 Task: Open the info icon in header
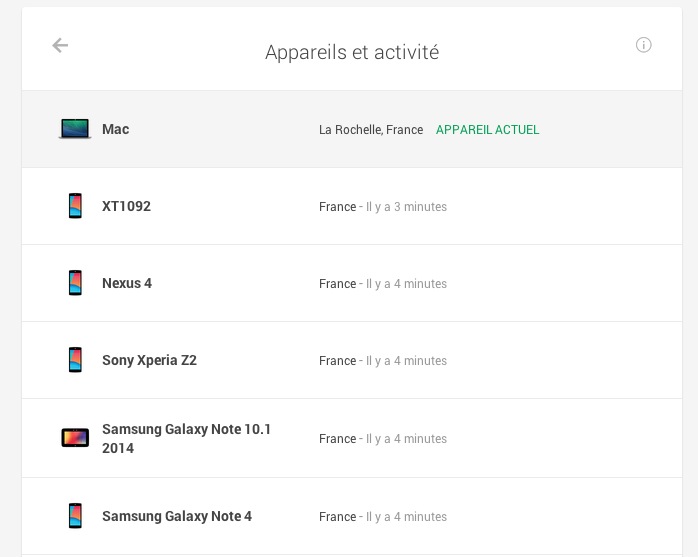[x=644, y=45]
